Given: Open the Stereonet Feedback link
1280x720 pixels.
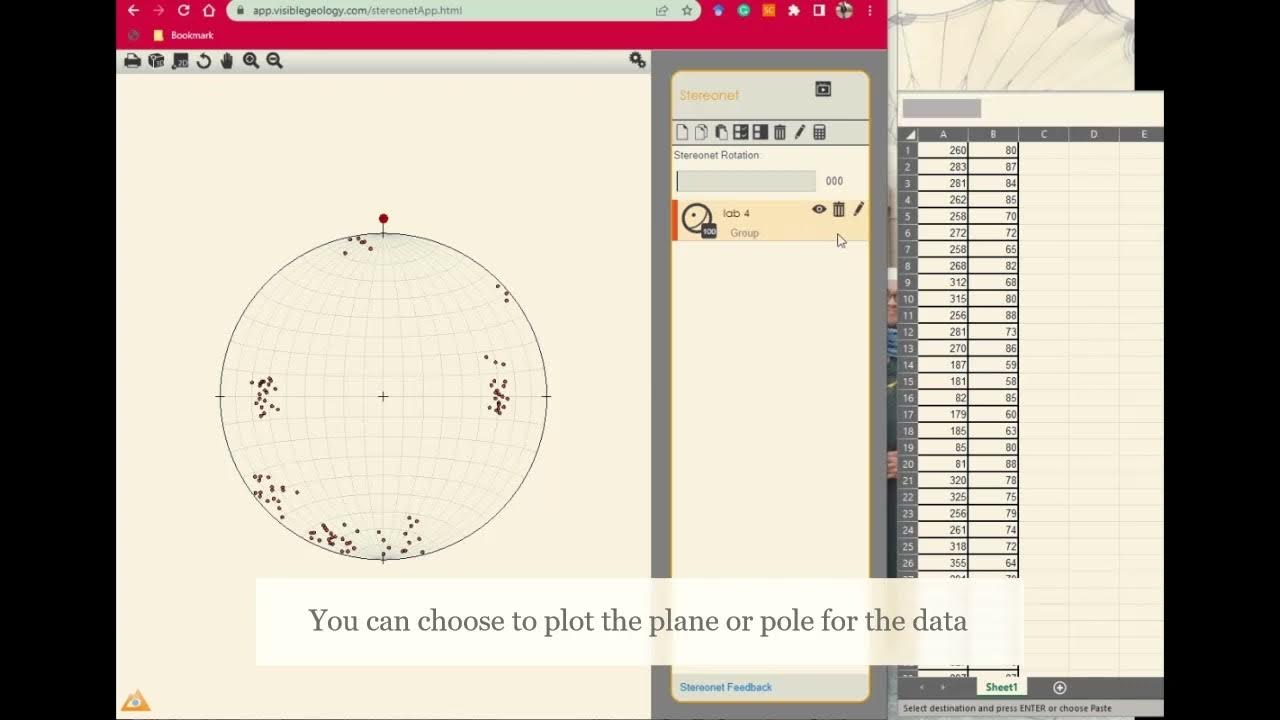Looking at the screenshot, I should pyautogui.click(x=726, y=687).
